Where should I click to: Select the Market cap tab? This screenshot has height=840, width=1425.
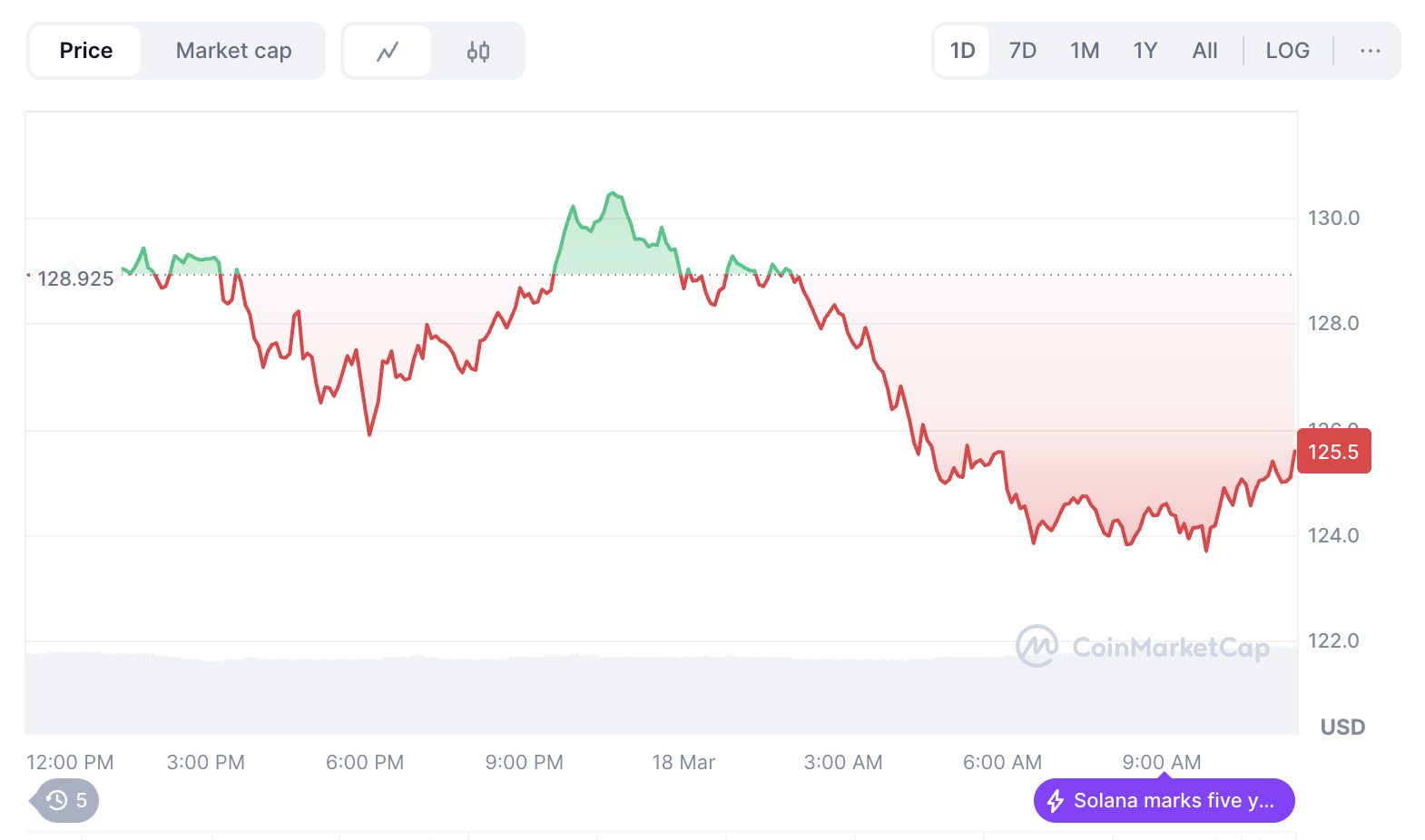pos(233,51)
